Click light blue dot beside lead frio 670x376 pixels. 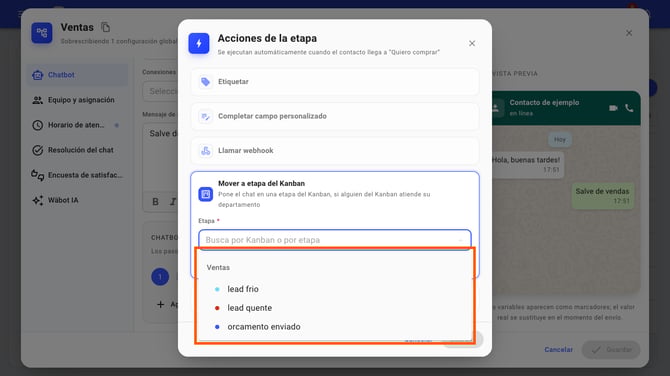click(217, 289)
